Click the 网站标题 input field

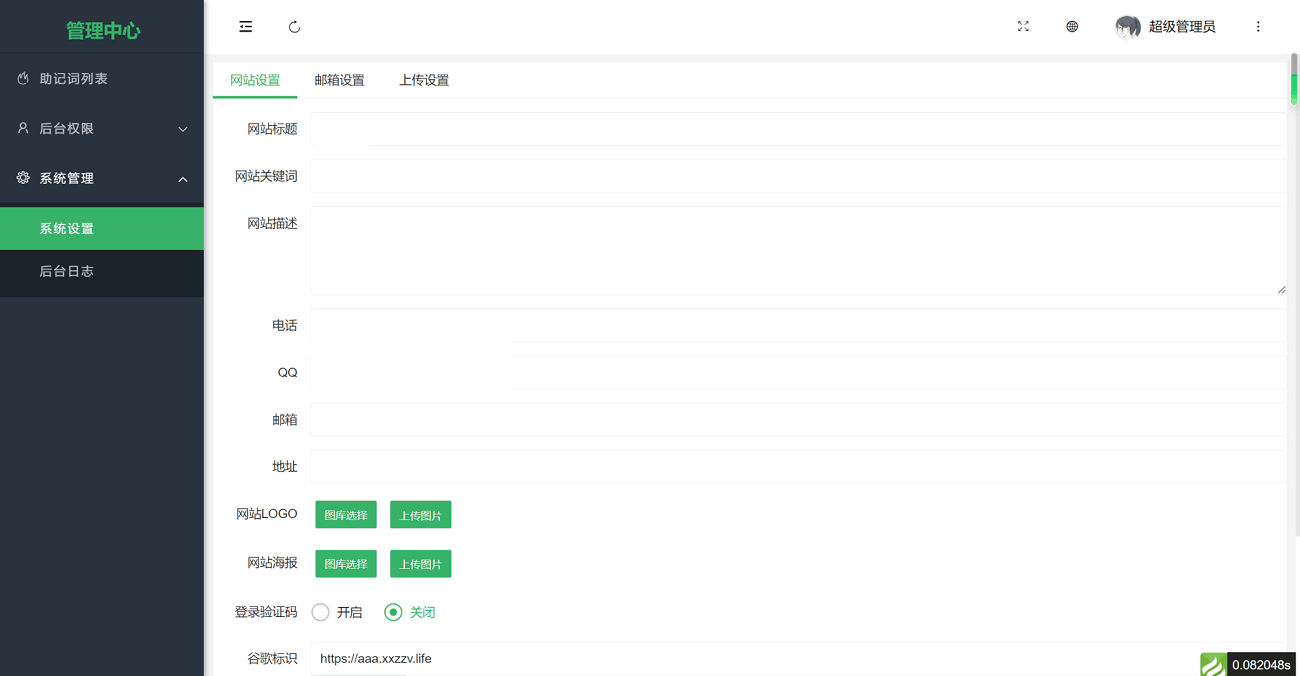(x=797, y=129)
